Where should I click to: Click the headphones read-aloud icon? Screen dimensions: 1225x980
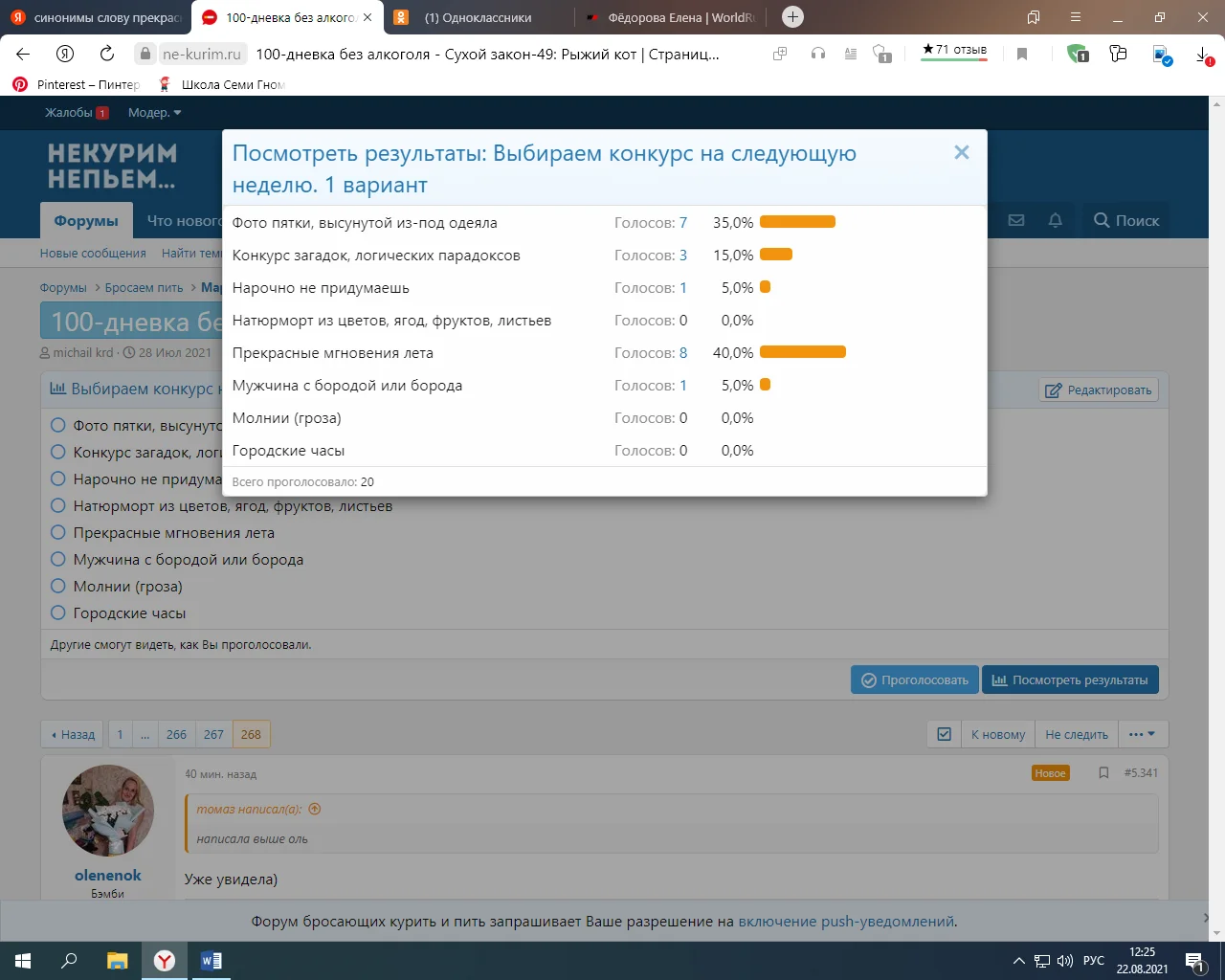(818, 55)
